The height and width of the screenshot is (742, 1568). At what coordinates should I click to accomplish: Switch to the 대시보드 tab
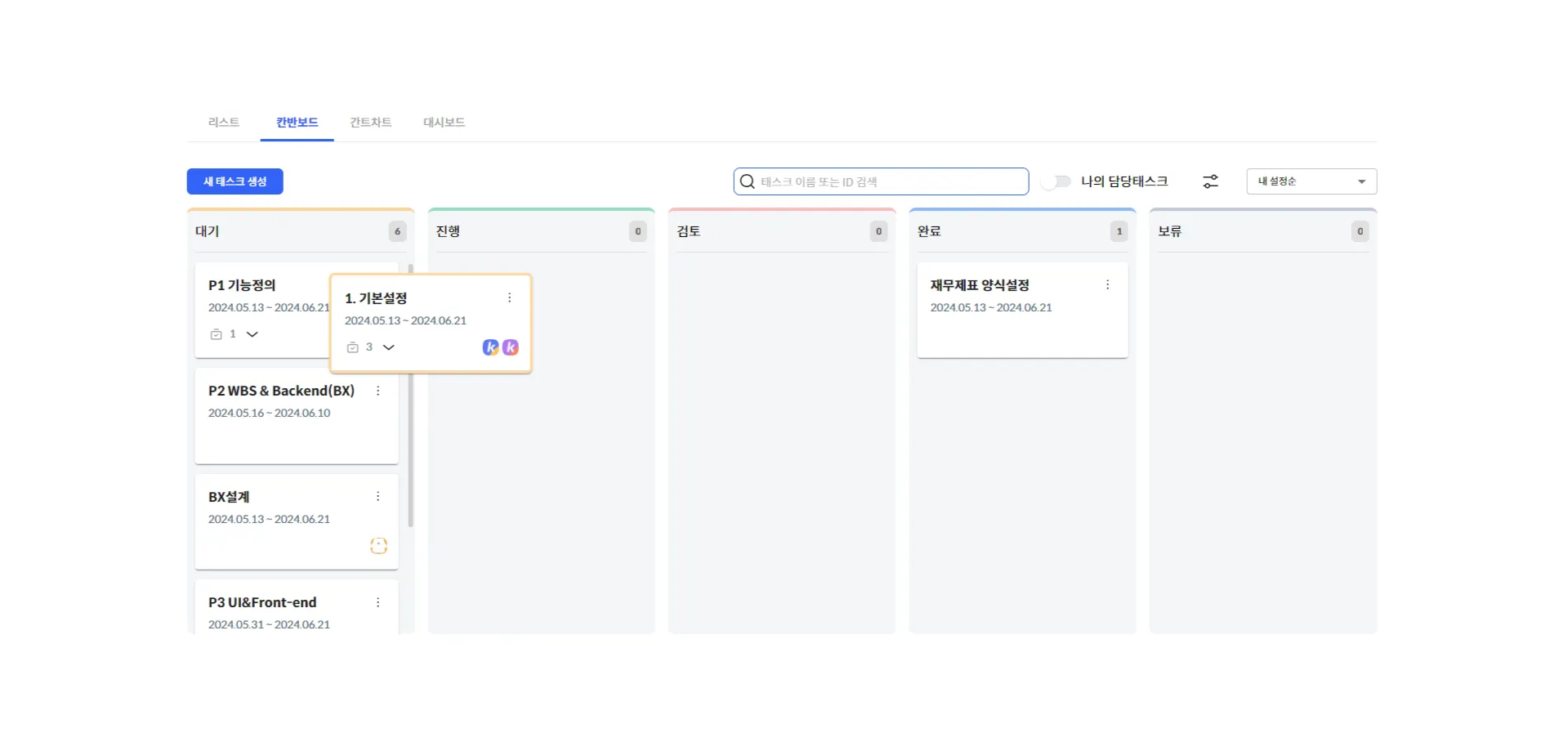click(444, 122)
